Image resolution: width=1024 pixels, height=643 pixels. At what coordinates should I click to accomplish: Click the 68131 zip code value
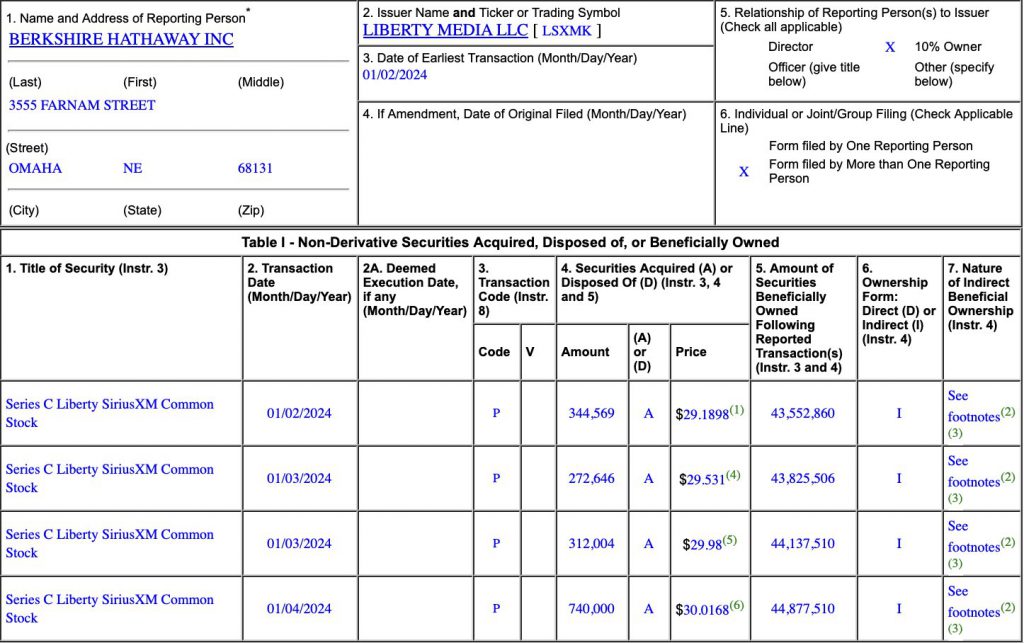tap(255, 168)
